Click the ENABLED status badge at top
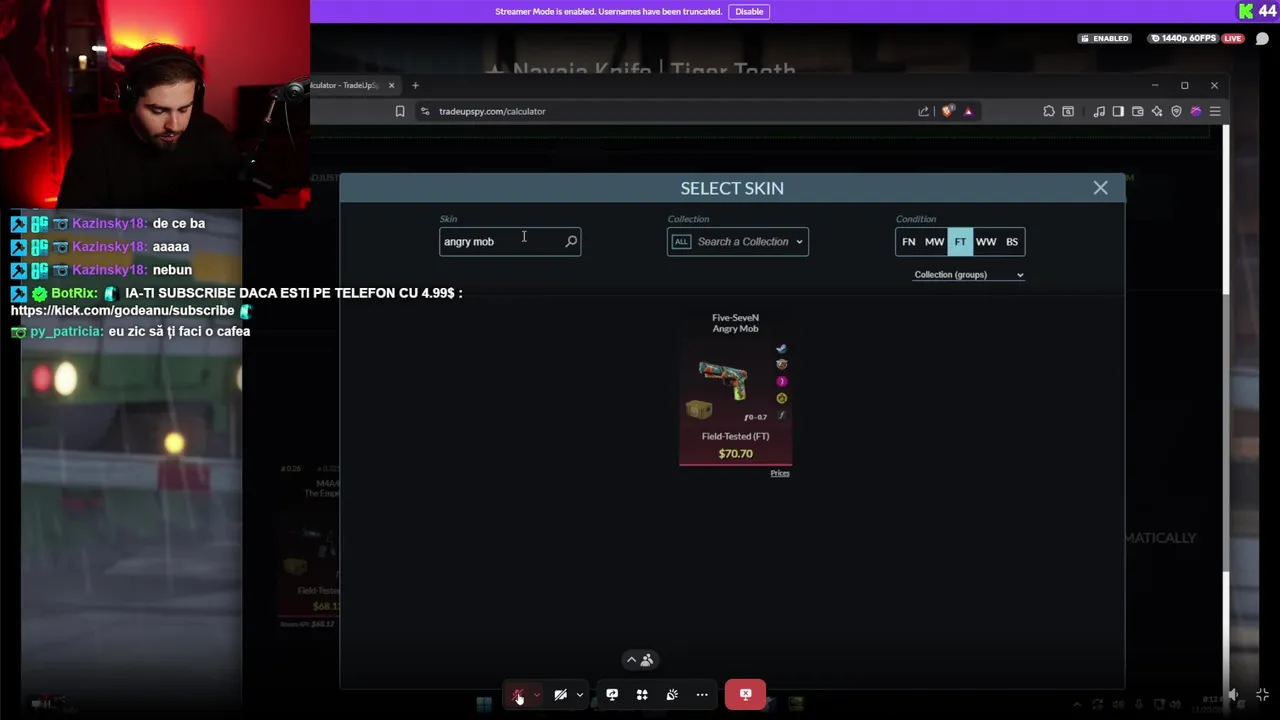1280x720 pixels. point(1105,39)
